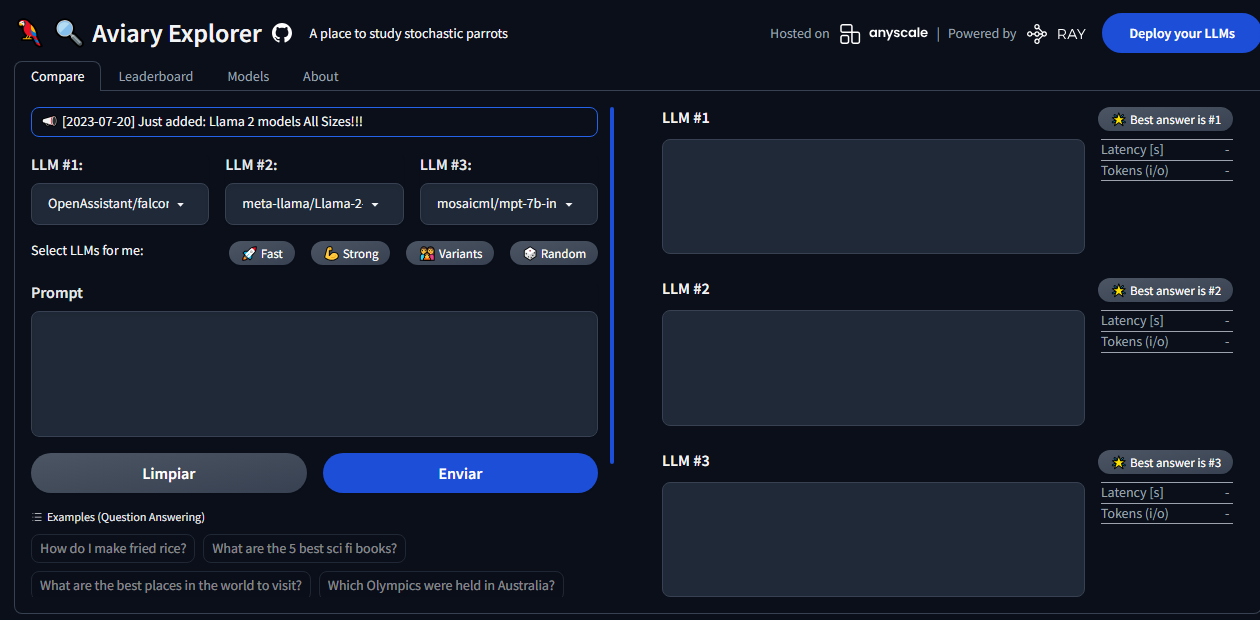Choose Random LLMs with dice icon
This screenshot has width=1260, height=620.
pyautogui.click(x=554, y=254)
